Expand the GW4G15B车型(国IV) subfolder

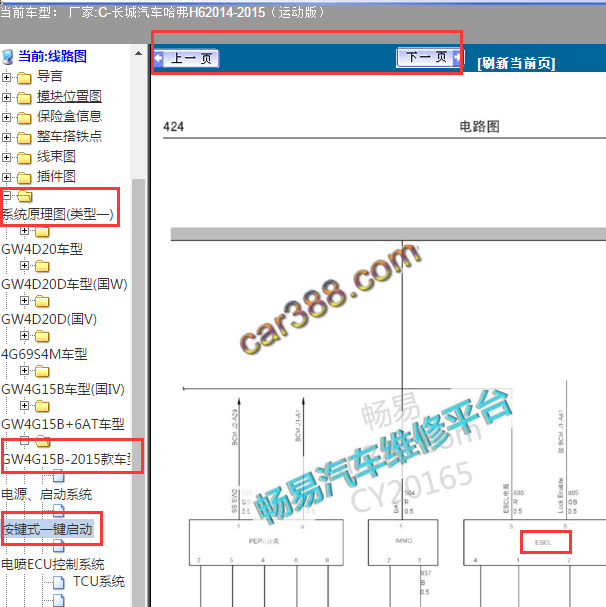24,370
